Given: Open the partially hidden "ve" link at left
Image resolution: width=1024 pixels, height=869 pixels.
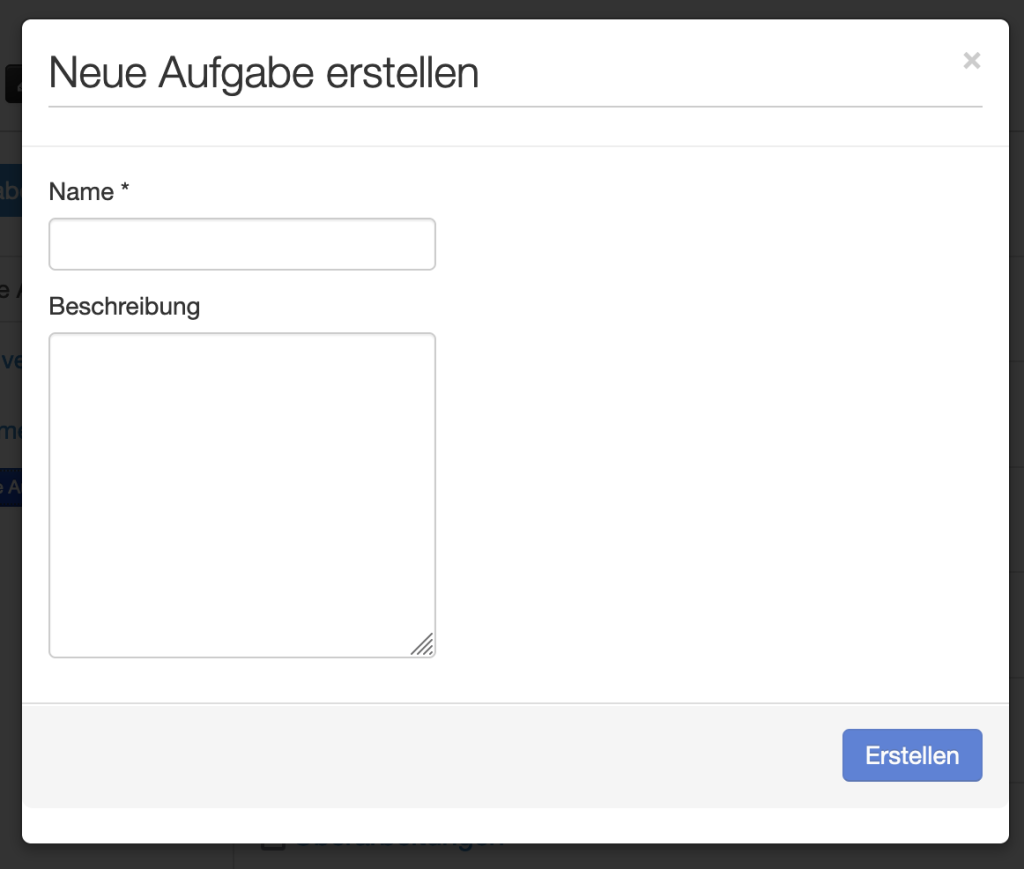Looking at the screenshot, I should coord(10,360).
